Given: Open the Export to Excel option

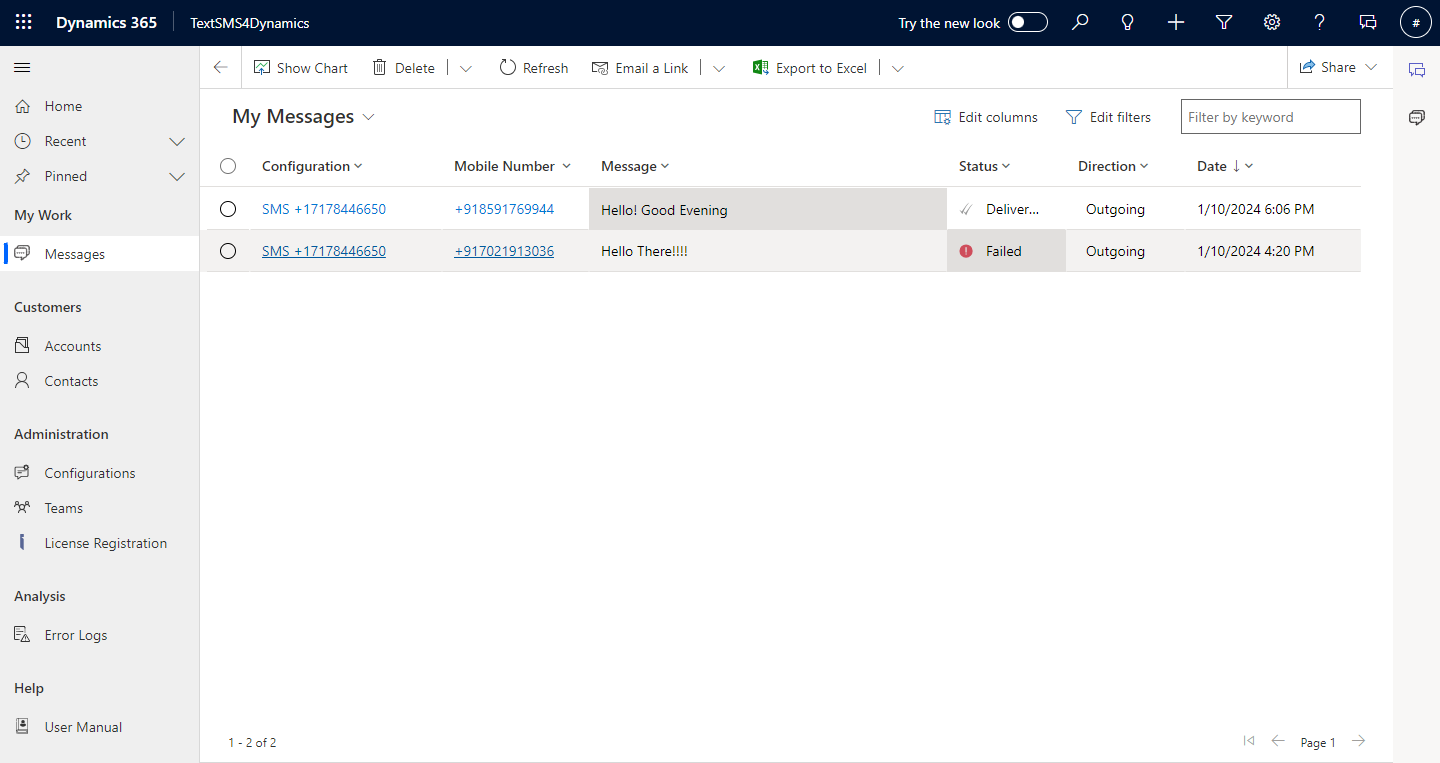Looking at the screenshot, I should (810, 67).
